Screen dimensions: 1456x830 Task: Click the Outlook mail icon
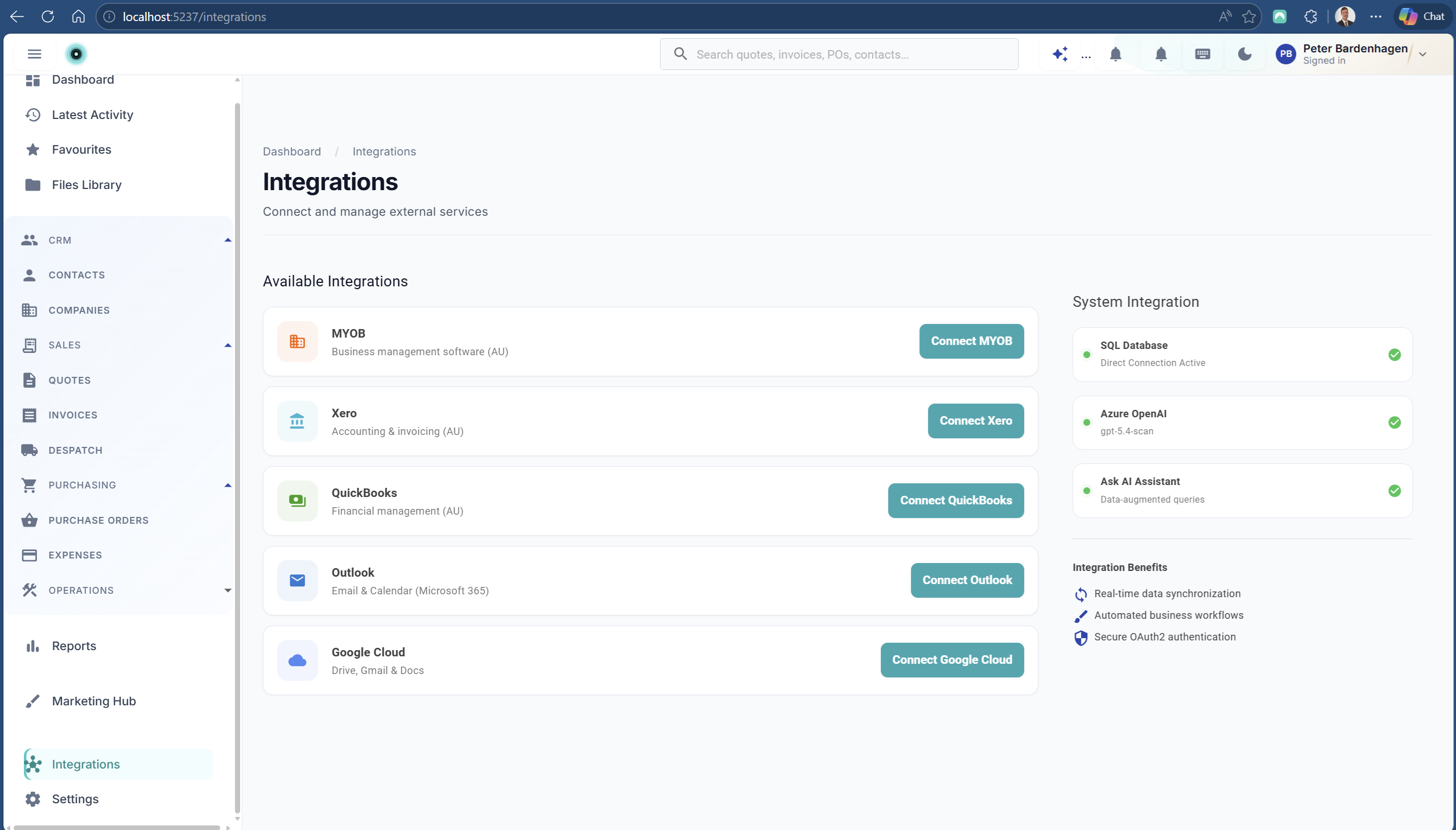point(298,580)
